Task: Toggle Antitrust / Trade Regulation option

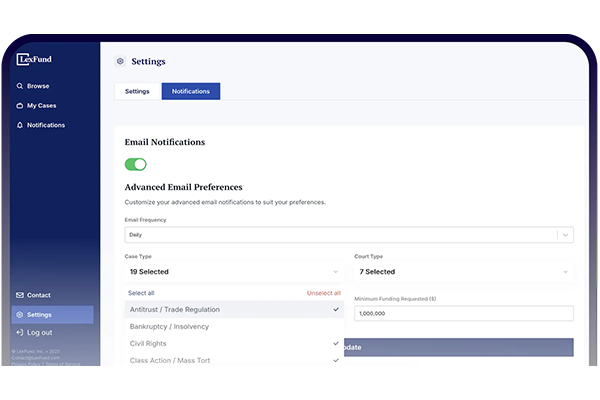Action: click(234, 310)
